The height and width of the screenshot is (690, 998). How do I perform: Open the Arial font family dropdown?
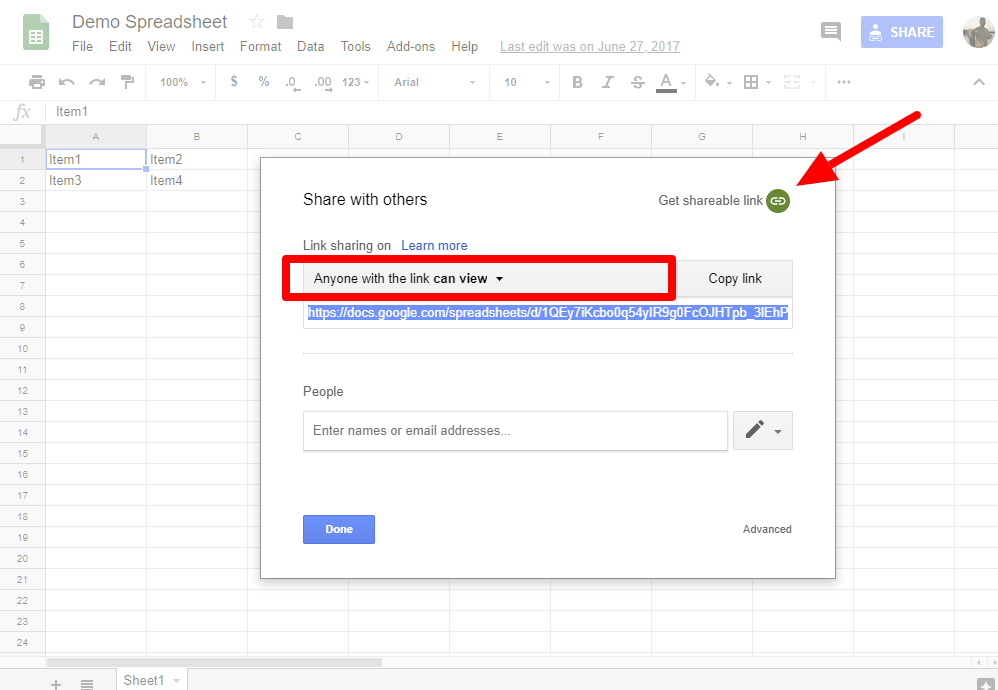(x=434, y=82)
